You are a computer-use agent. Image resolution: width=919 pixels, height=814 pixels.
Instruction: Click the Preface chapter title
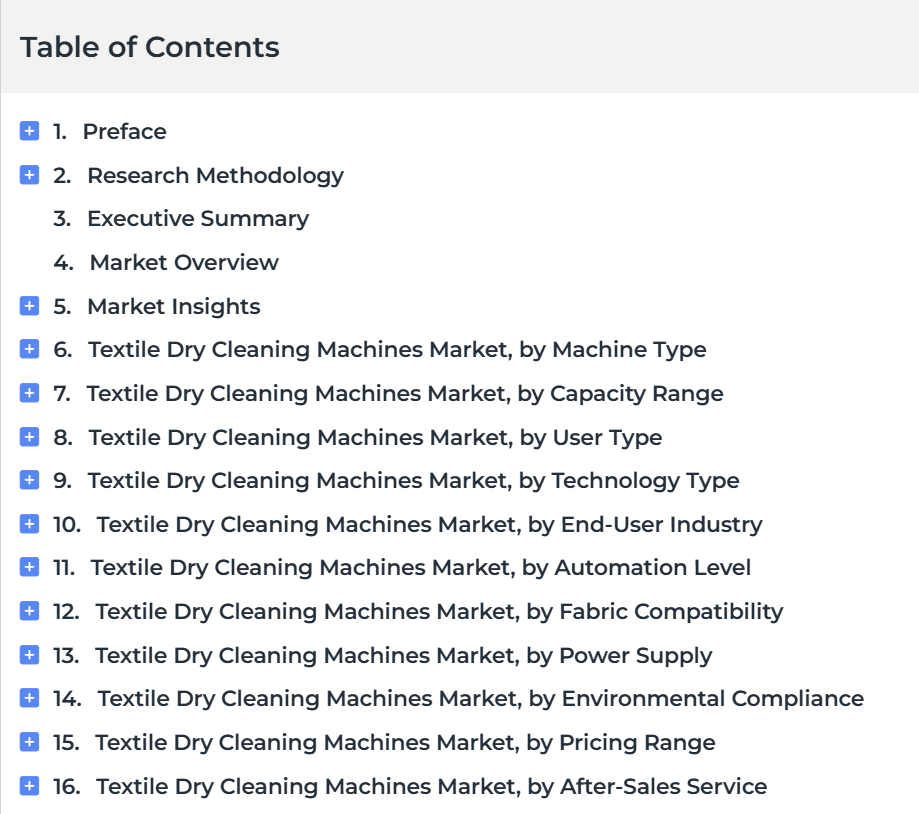pos(124,131)
